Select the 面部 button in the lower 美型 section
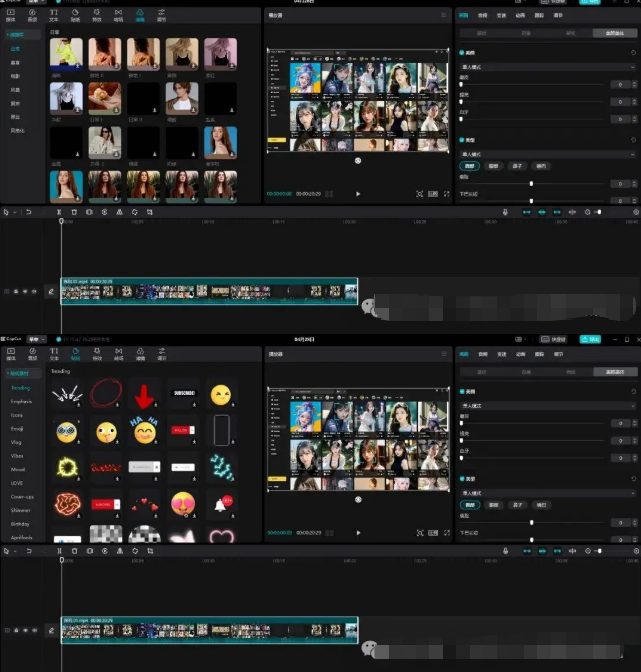 tap(470, 505)
